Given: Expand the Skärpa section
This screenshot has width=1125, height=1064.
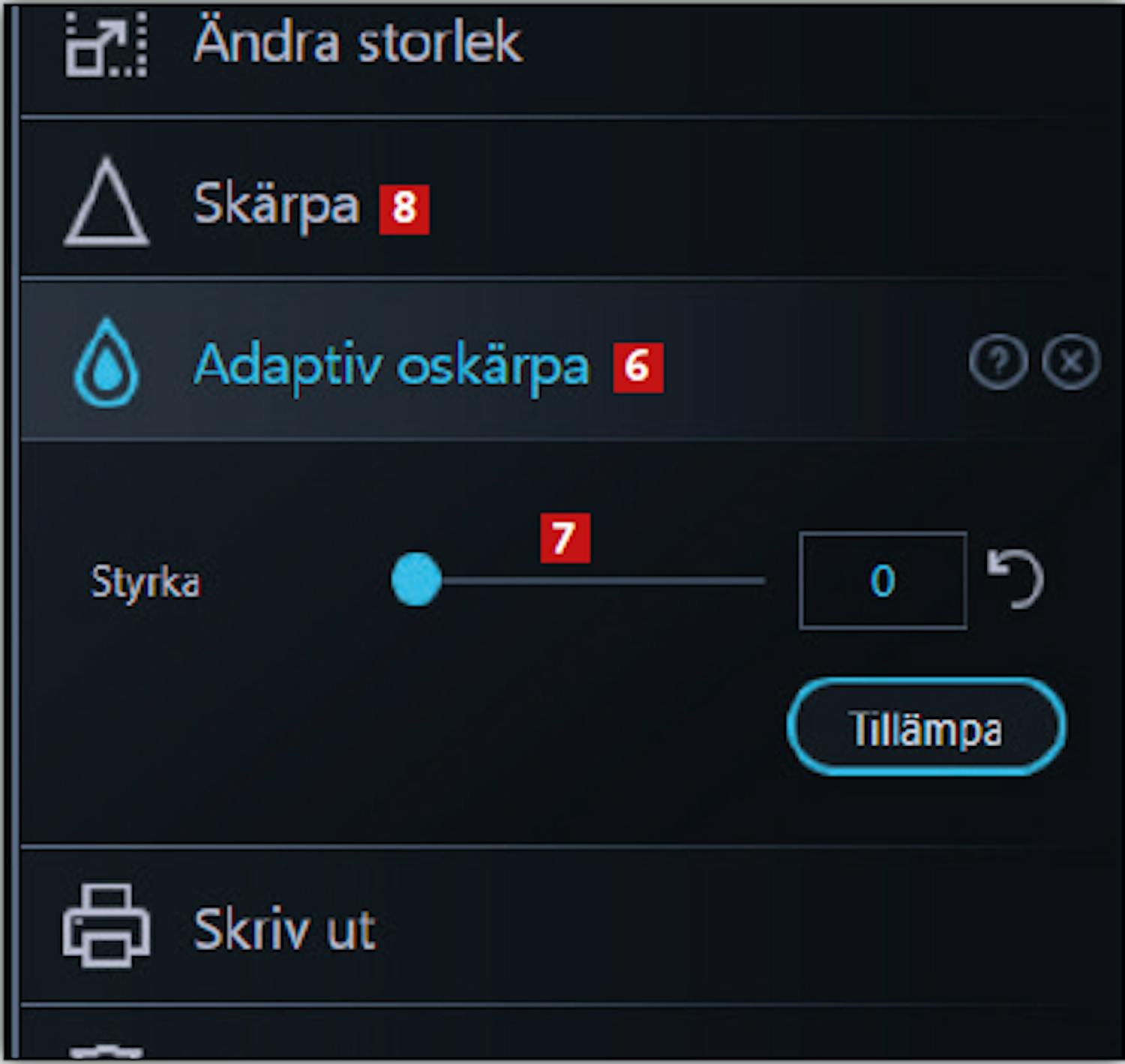Looking at the screenshot, I should click(x=276, y=204).
